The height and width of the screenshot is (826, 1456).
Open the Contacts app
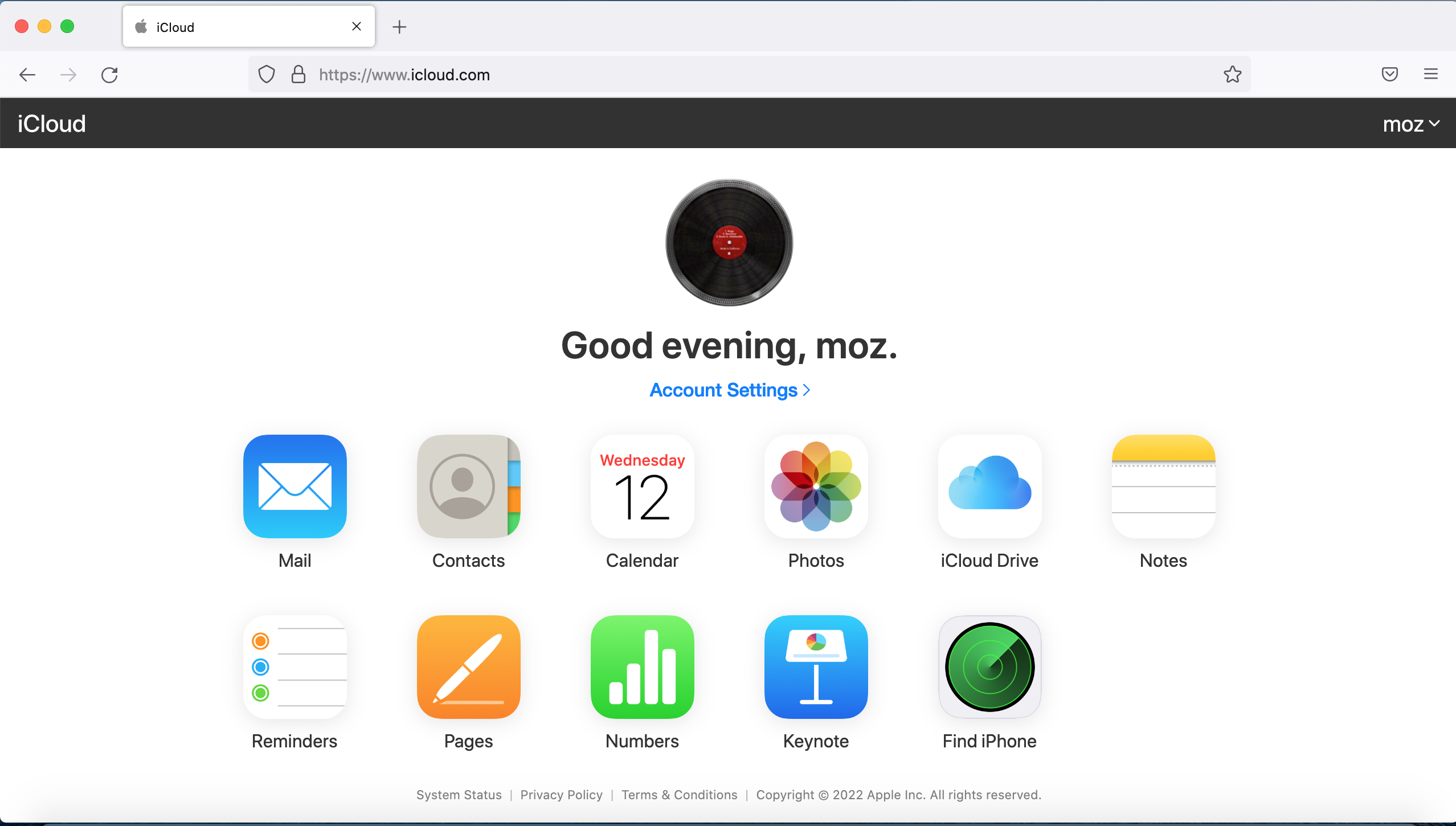point(468,486)
